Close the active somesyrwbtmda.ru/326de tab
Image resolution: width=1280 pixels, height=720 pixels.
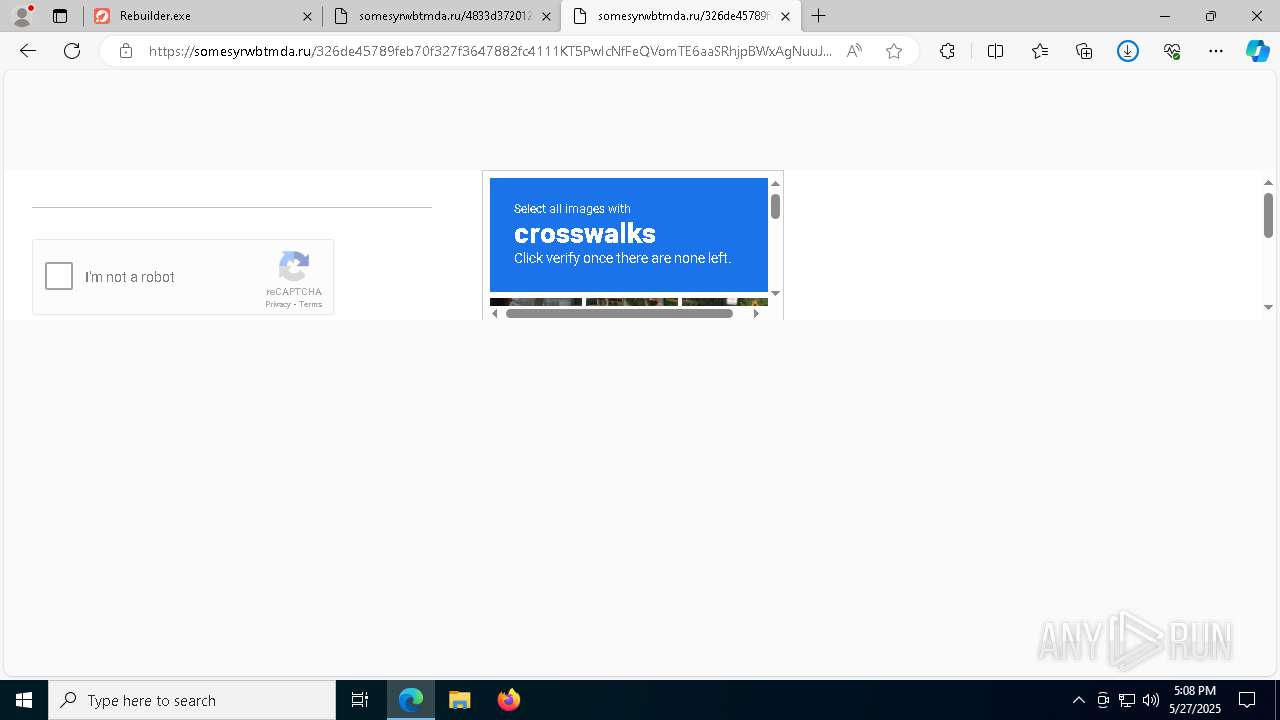(x=785, y=16)
